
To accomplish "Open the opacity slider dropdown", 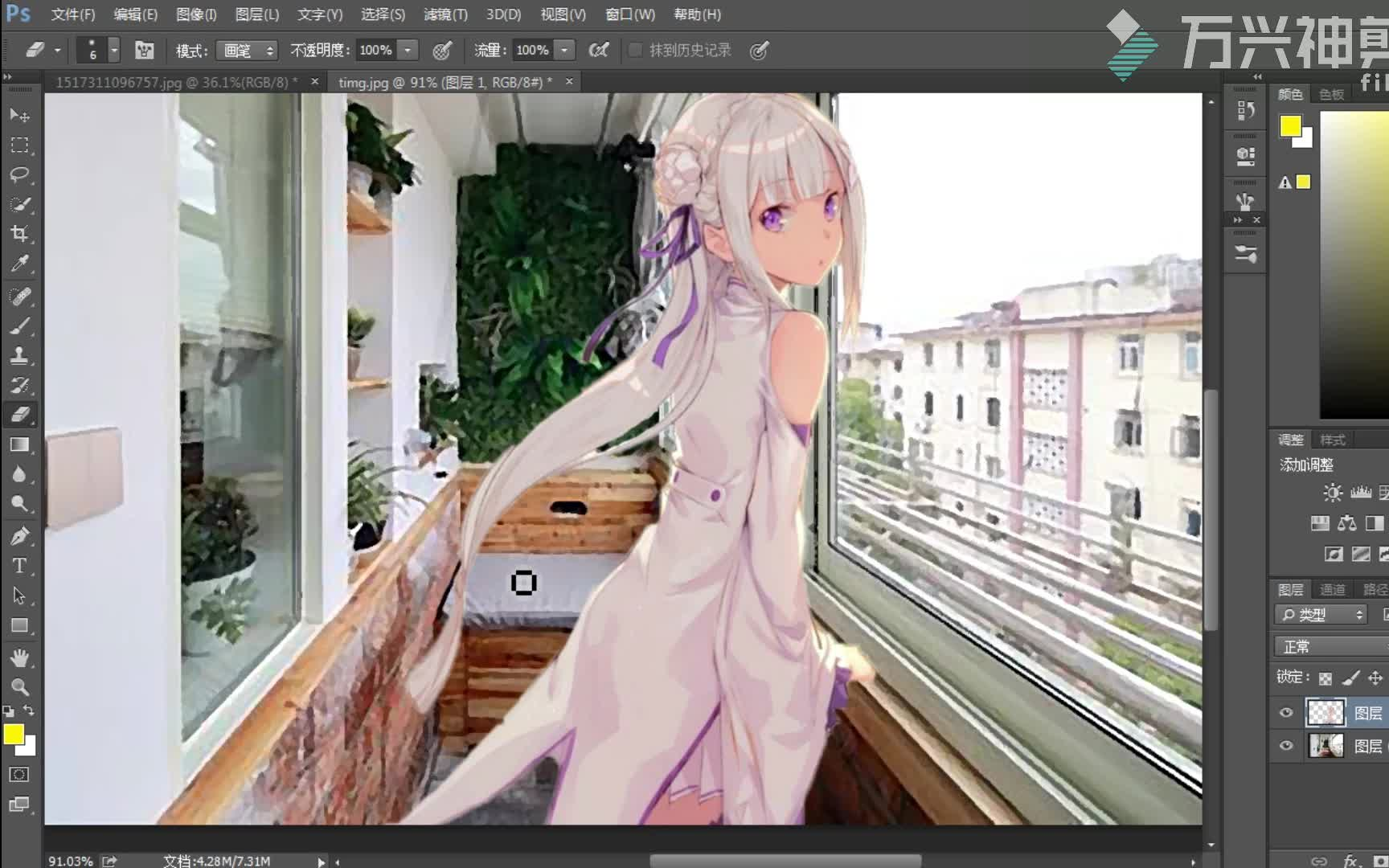I will (408, 51).
